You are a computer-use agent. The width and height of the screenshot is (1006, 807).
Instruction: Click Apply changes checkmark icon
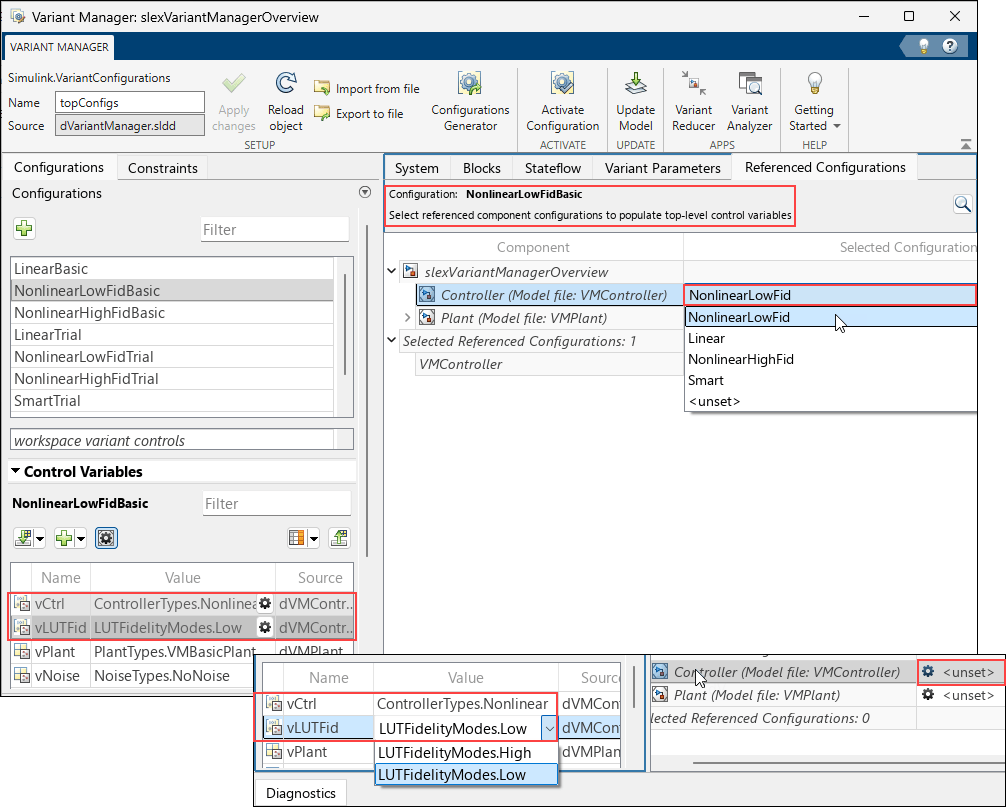click(x=234, y=84)
